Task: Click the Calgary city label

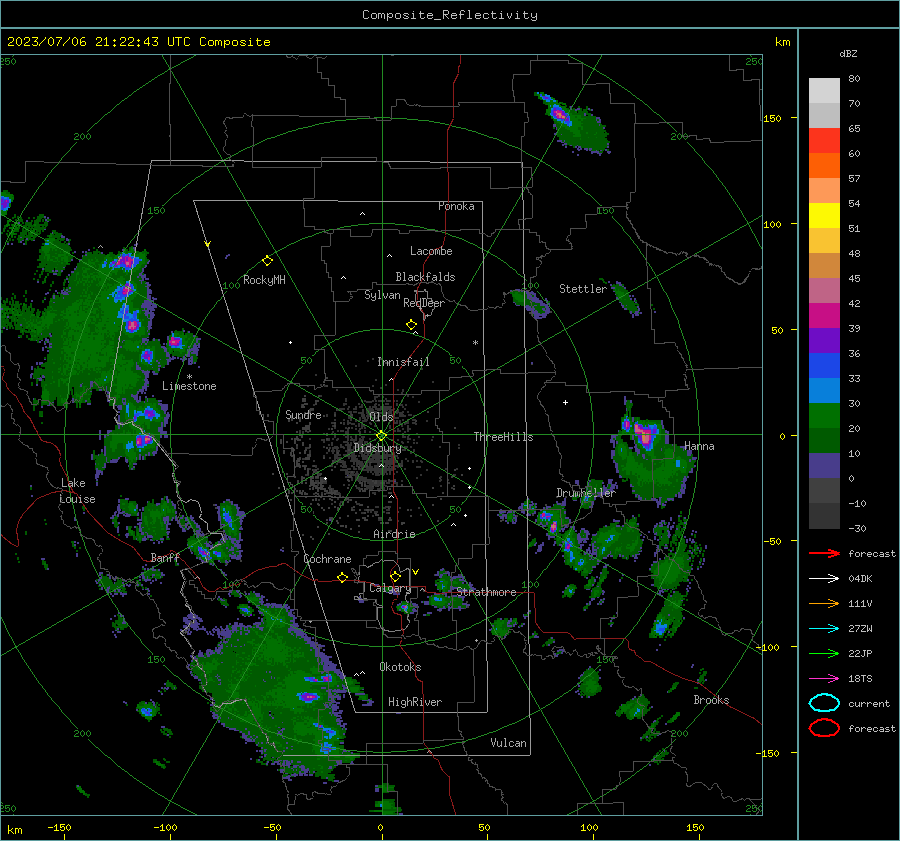Action: [390, 588]
